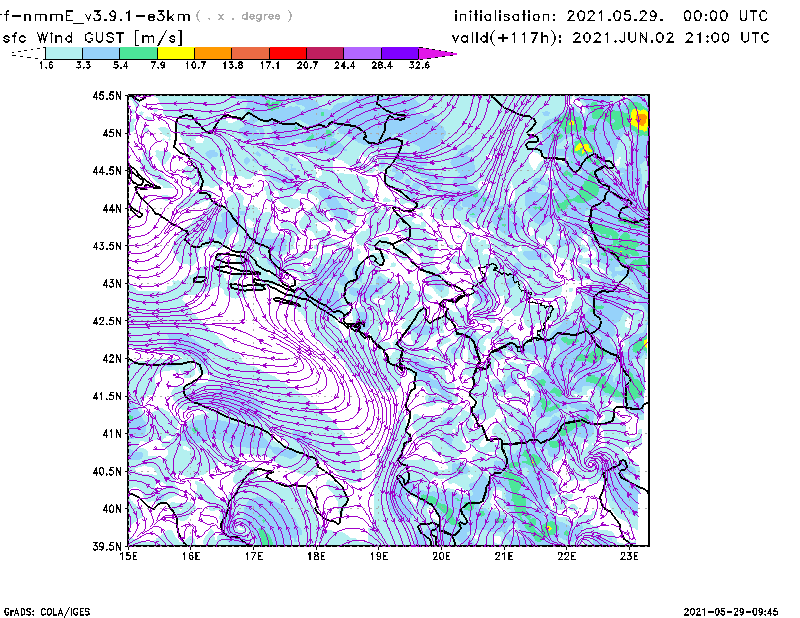800x618 pixels.
Task: Click the light cyan 1.6–3.3 legend swatch
Action: (x=64, y=53)
